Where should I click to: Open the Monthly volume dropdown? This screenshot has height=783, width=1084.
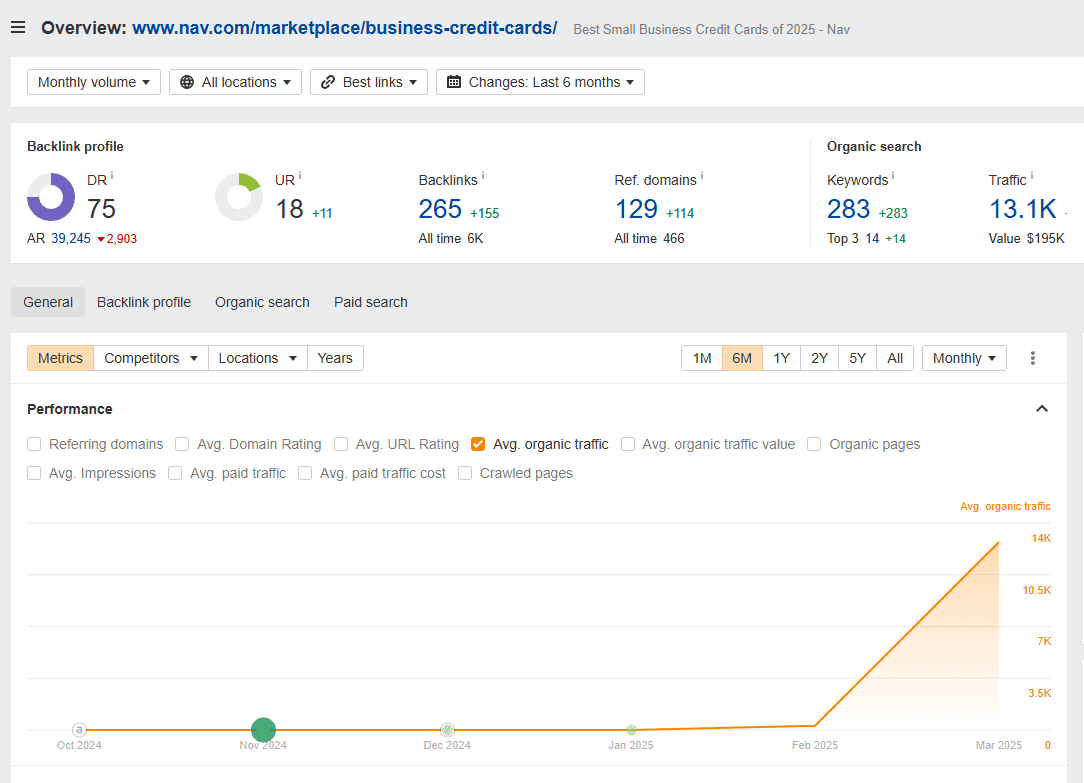[94, 82]
